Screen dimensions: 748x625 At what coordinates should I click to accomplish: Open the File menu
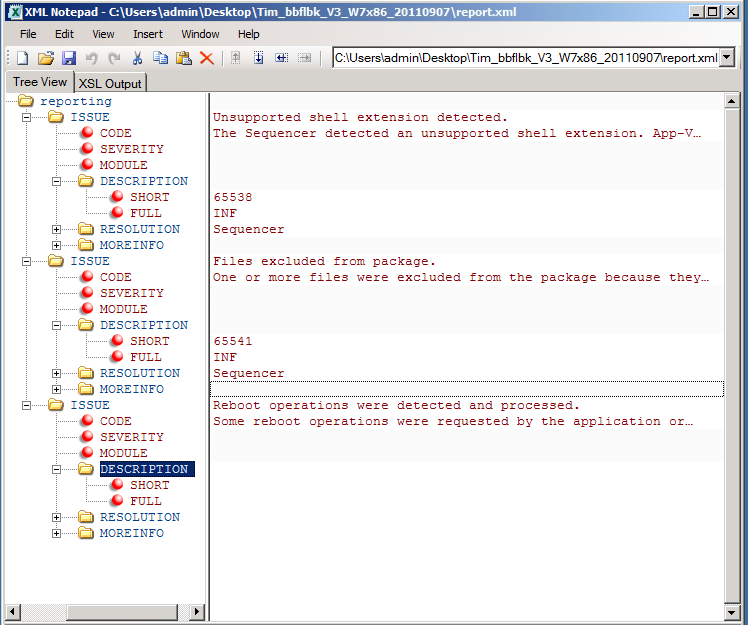click(x=28, y=34)
